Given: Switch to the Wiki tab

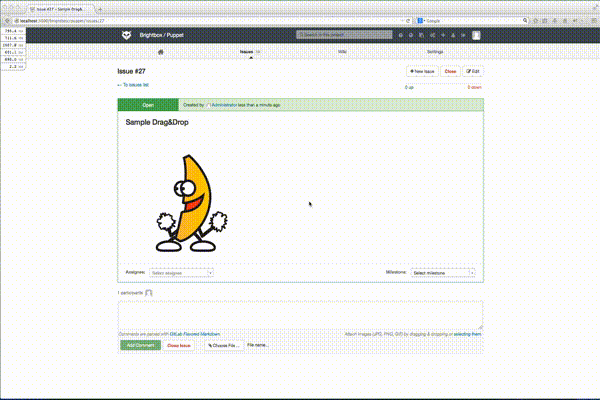Looking at the screenshot, I should pos(342,50).
